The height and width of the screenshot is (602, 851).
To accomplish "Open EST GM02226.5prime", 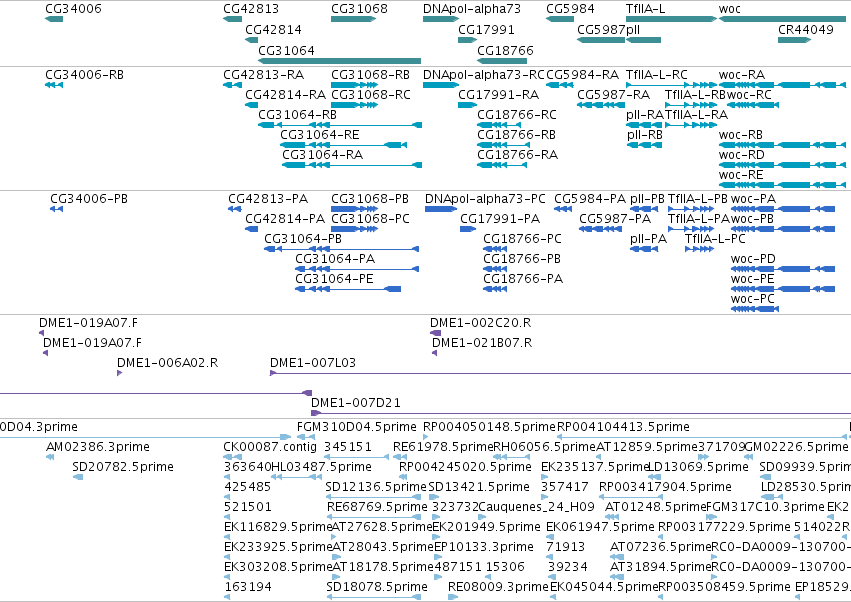I will click(x=796, y=447).
